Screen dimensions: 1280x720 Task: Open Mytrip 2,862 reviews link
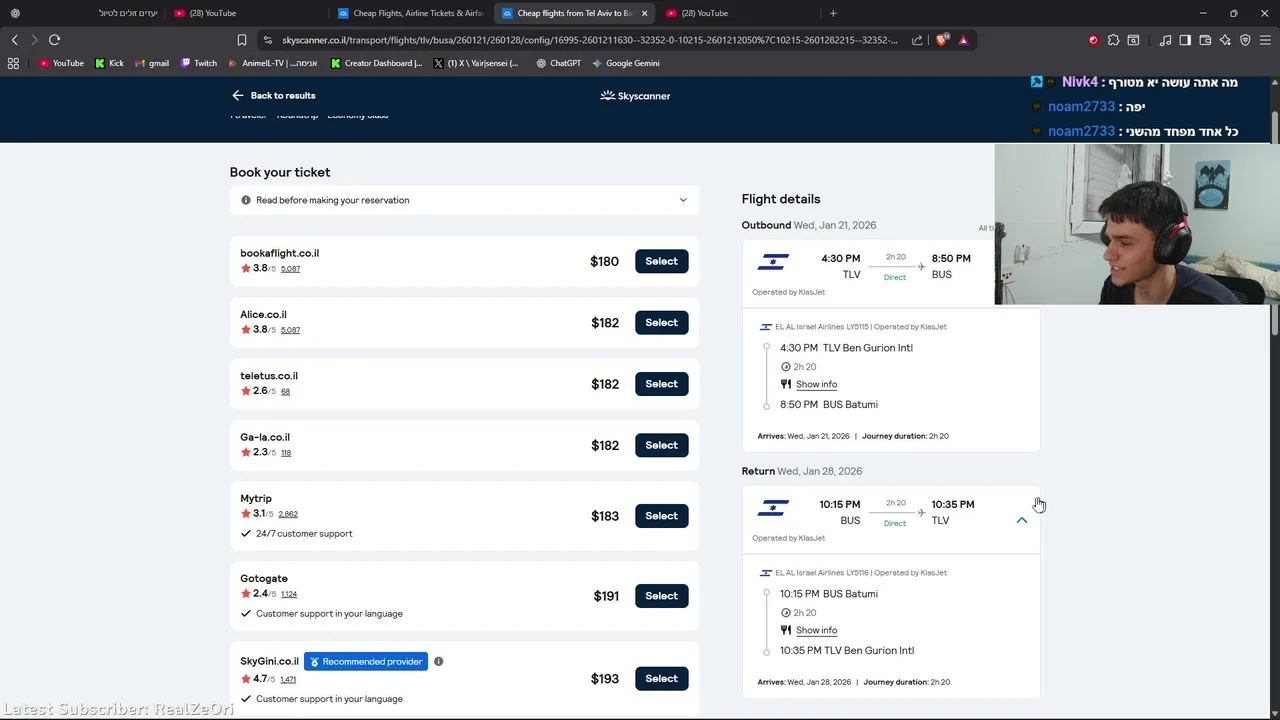(288, 514)
